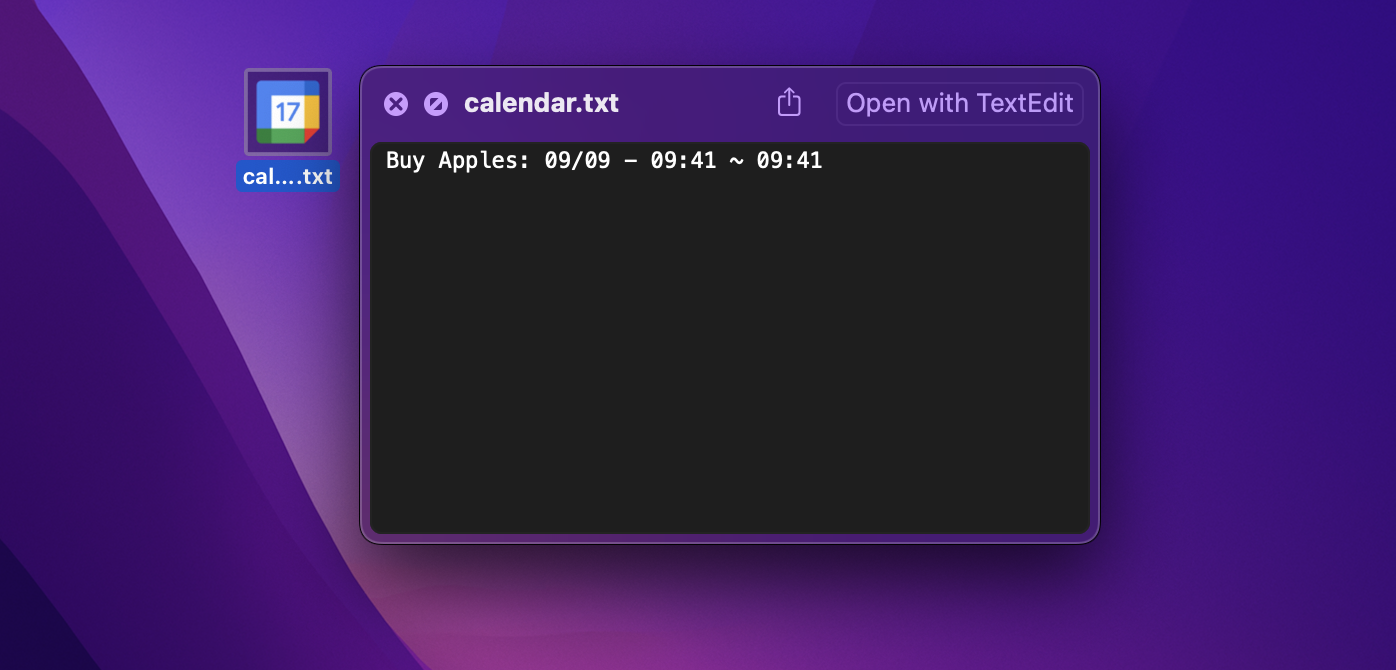Click the word "Apples" in the preview text
This screenshot has width=1396, height=670.
pos(484,160)
